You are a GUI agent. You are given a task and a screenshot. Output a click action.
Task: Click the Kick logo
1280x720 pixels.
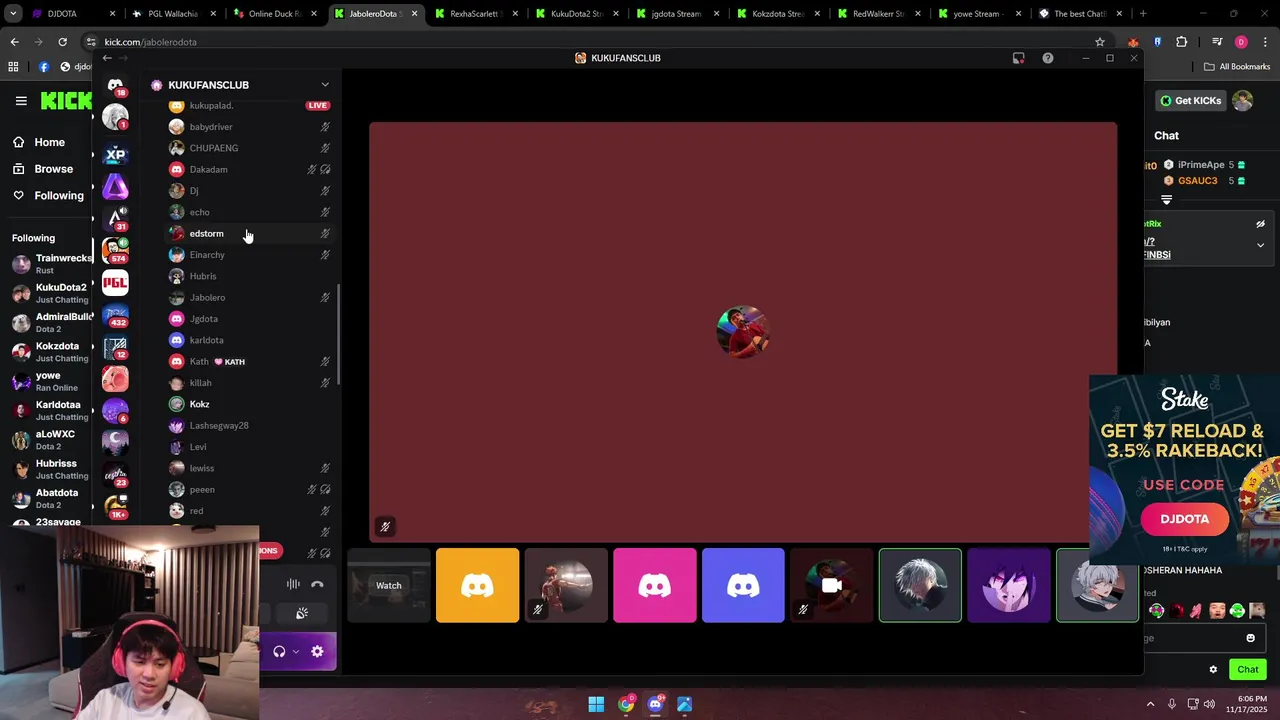click(66, 100)
